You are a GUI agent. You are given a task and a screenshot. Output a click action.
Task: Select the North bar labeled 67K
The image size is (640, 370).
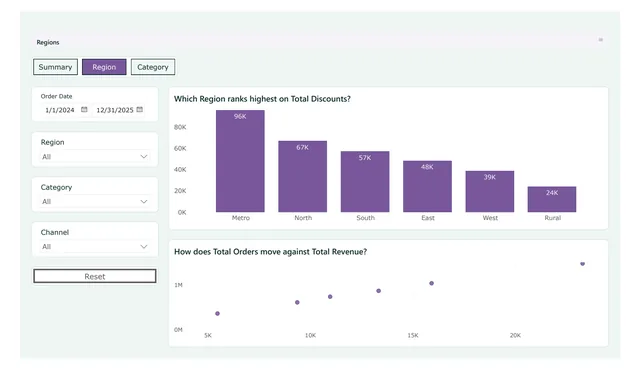coord(302,177)
